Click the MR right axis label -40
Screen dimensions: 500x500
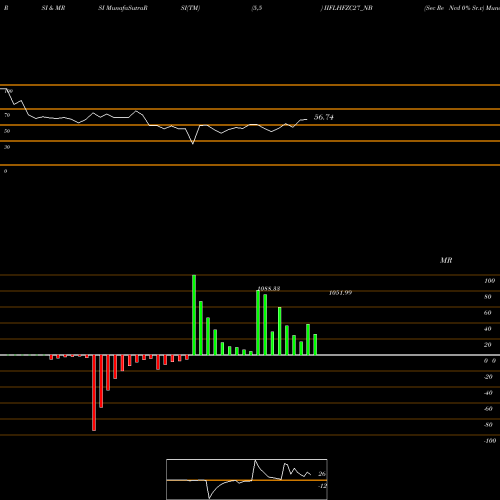(x=488, y=393)
